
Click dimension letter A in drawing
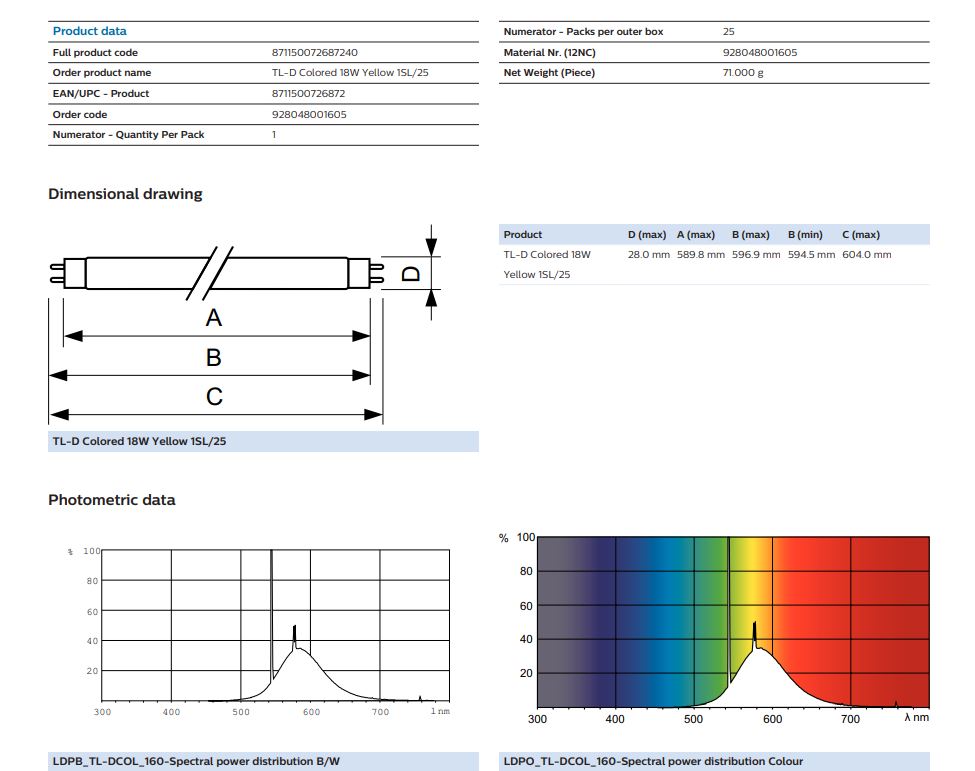213,318
